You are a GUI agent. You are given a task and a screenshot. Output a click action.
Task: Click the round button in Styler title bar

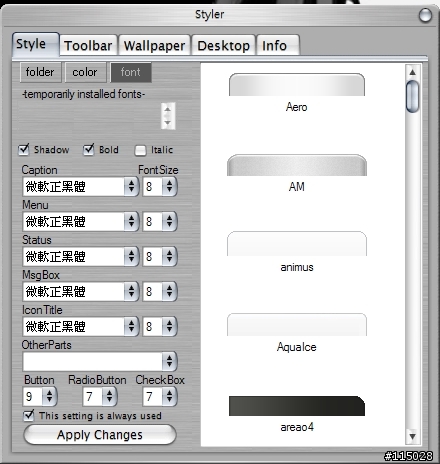(425, 15)
